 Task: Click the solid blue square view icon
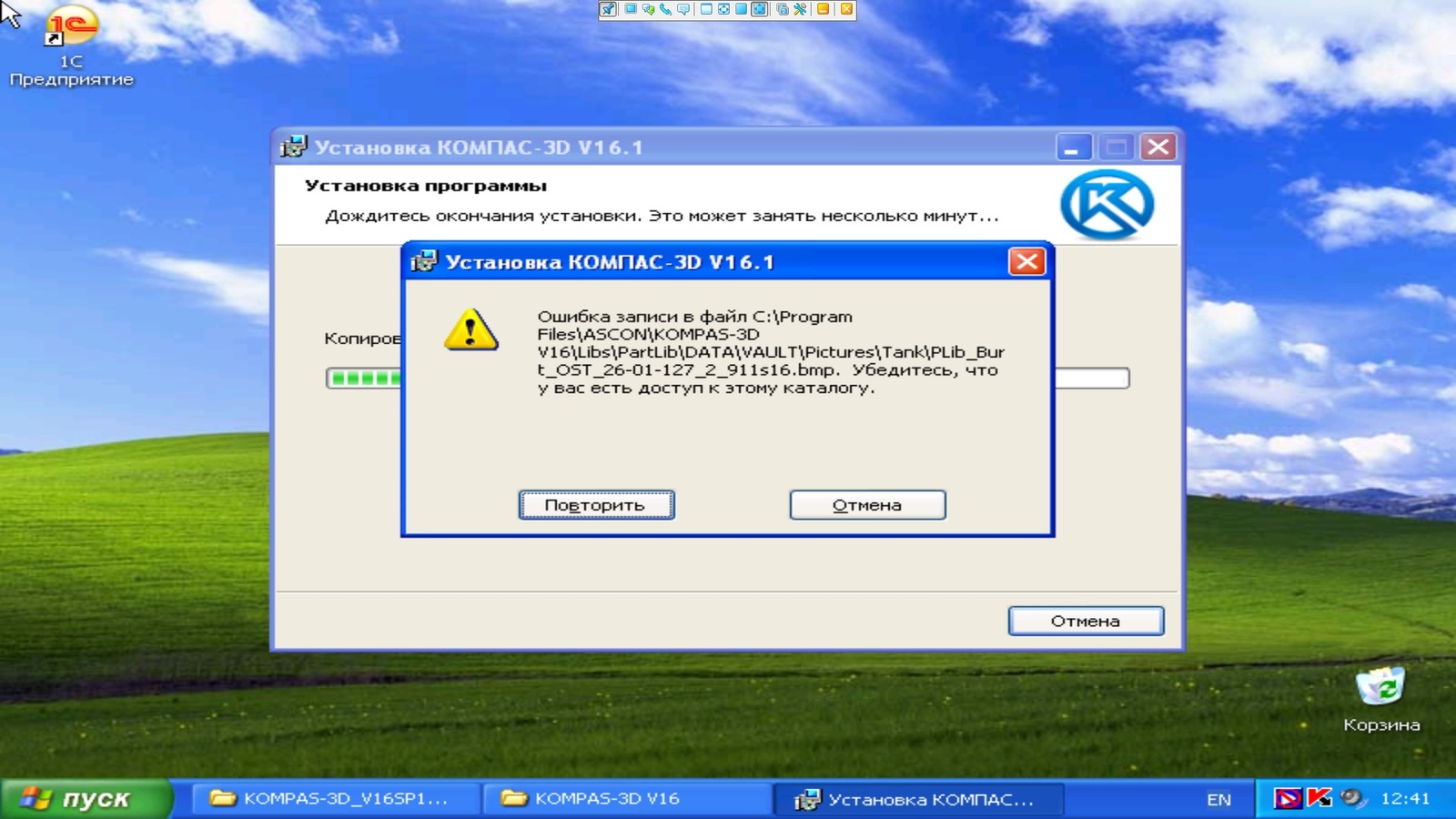(741, 9)
